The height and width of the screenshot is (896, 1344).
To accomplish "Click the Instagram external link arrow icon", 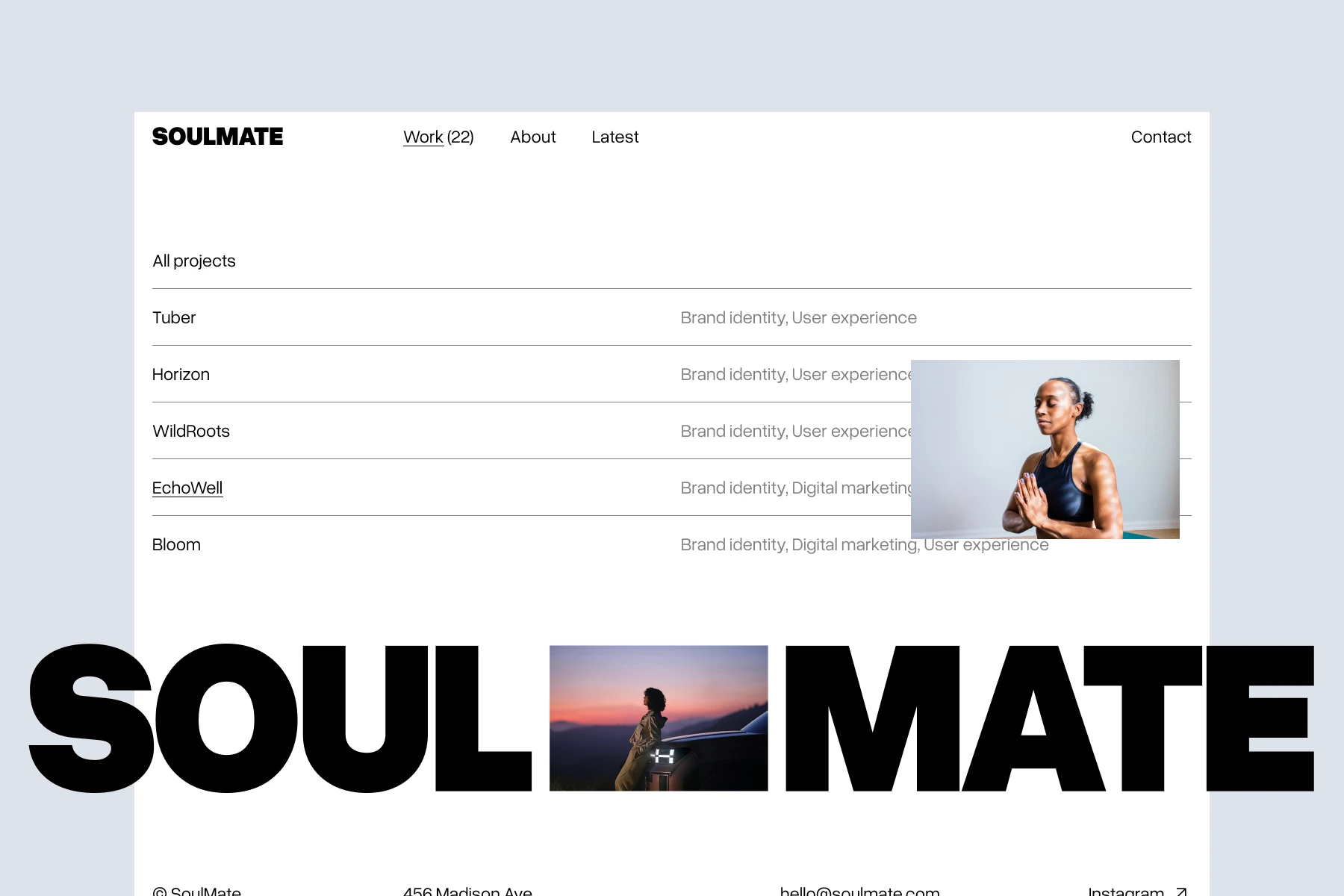I will (x=1182, y=891).
